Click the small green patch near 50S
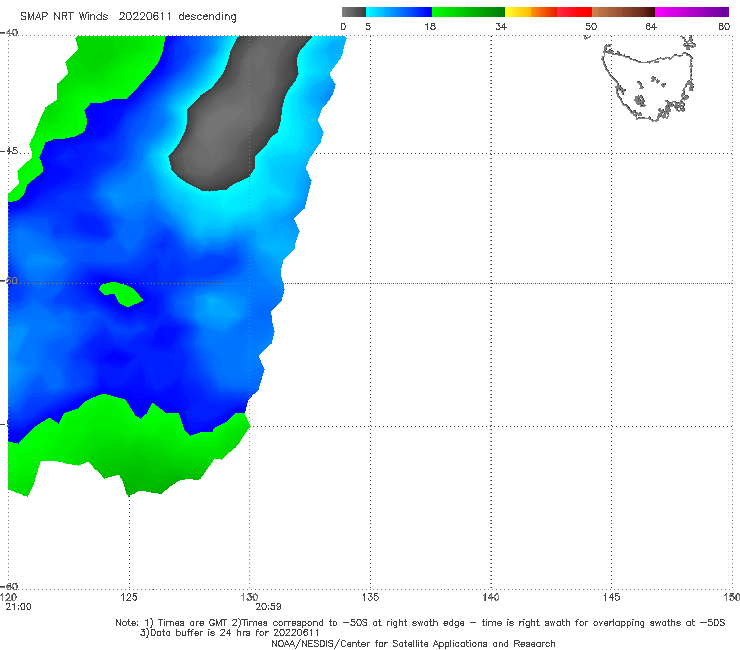The width and height of the screenshot is (740, 650). tap(121, 294)
